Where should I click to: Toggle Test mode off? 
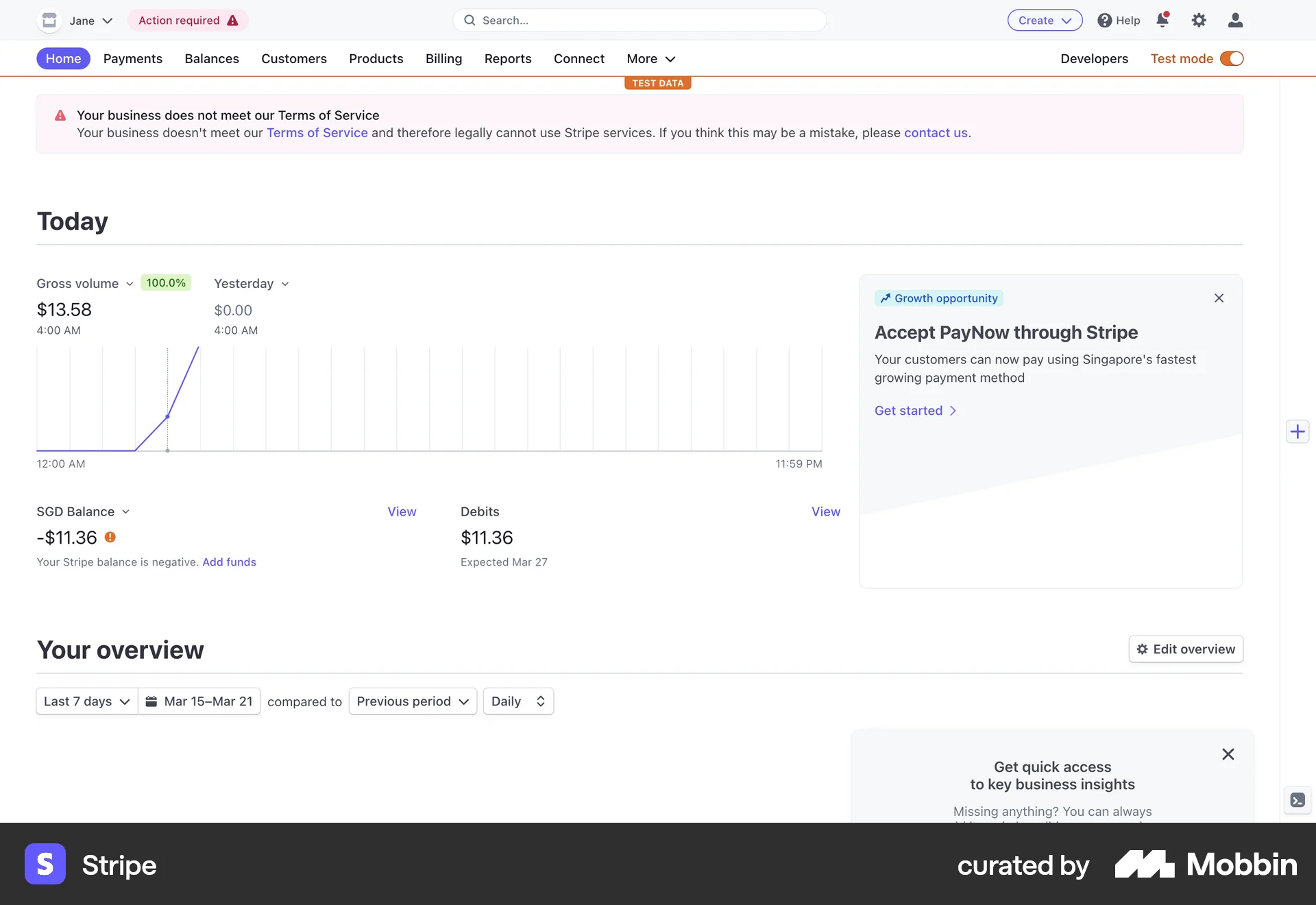[x=1232, y=58]
